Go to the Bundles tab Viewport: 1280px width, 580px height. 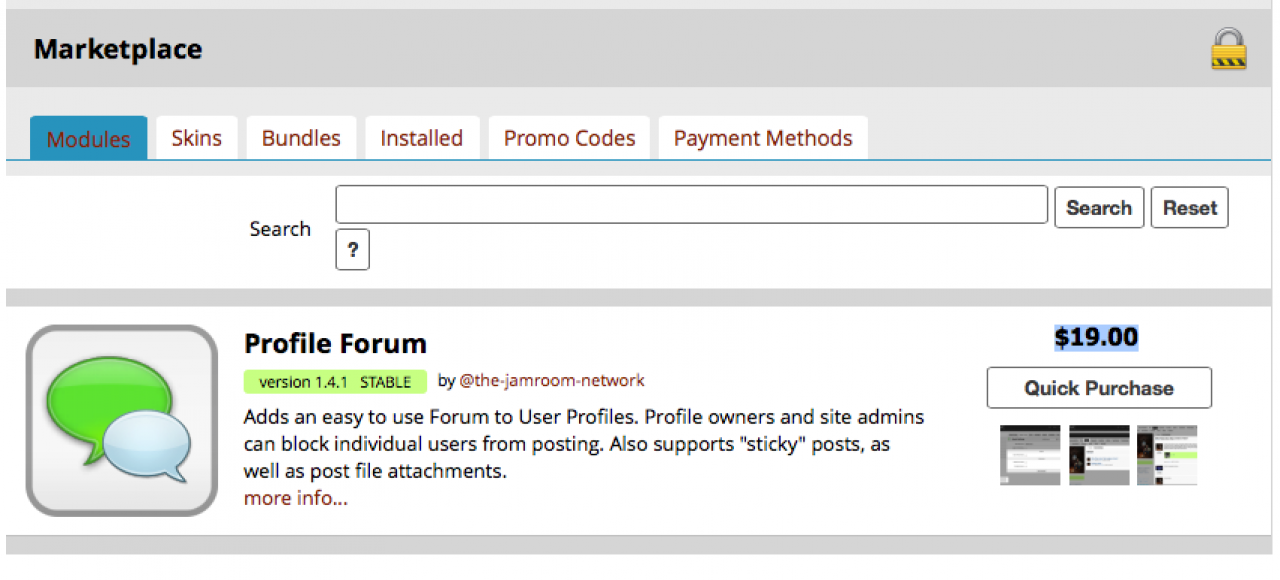pos(301,138)
